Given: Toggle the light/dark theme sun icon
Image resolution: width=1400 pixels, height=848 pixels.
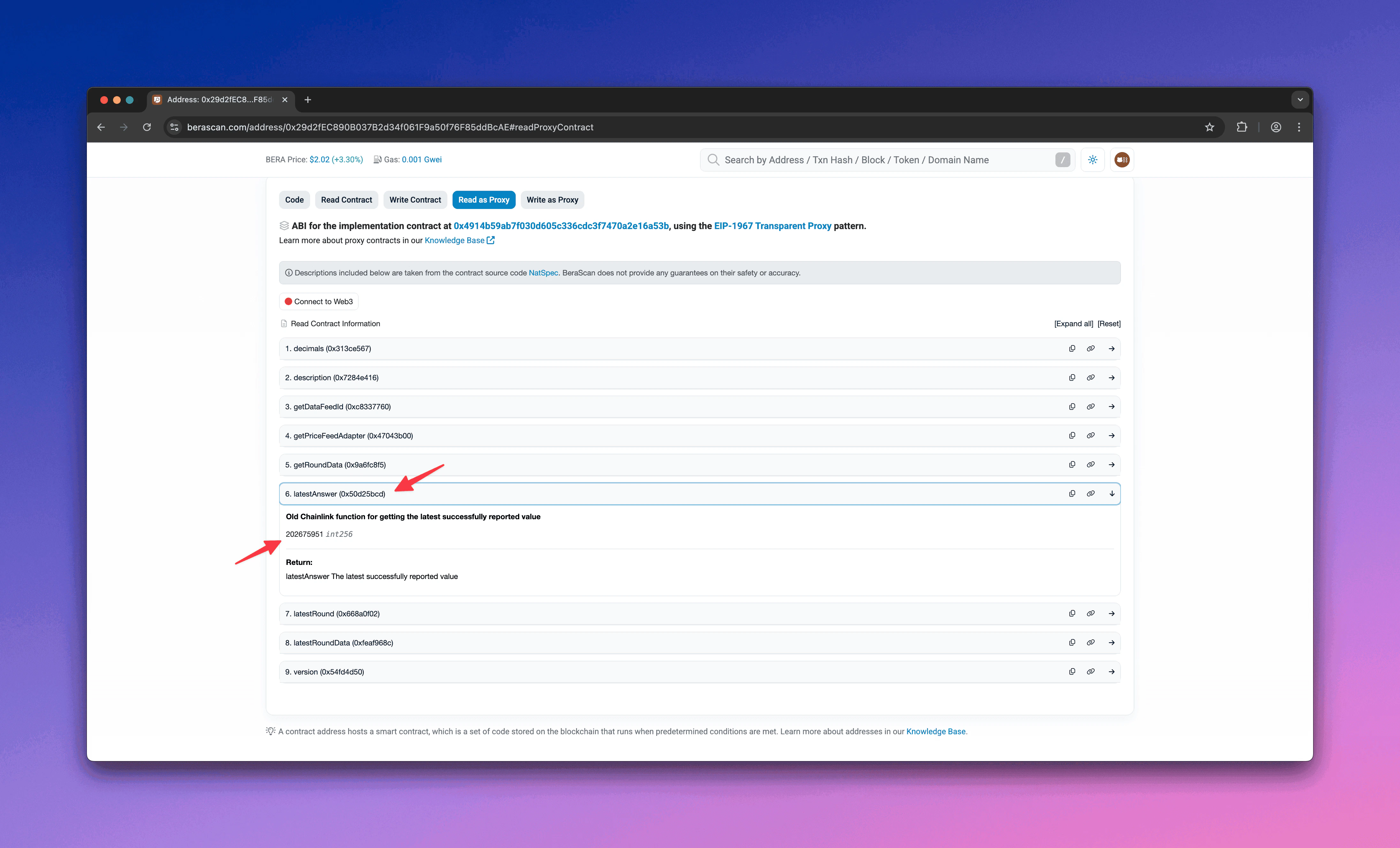Looking at the screenshot, I should pos(1092,160).
